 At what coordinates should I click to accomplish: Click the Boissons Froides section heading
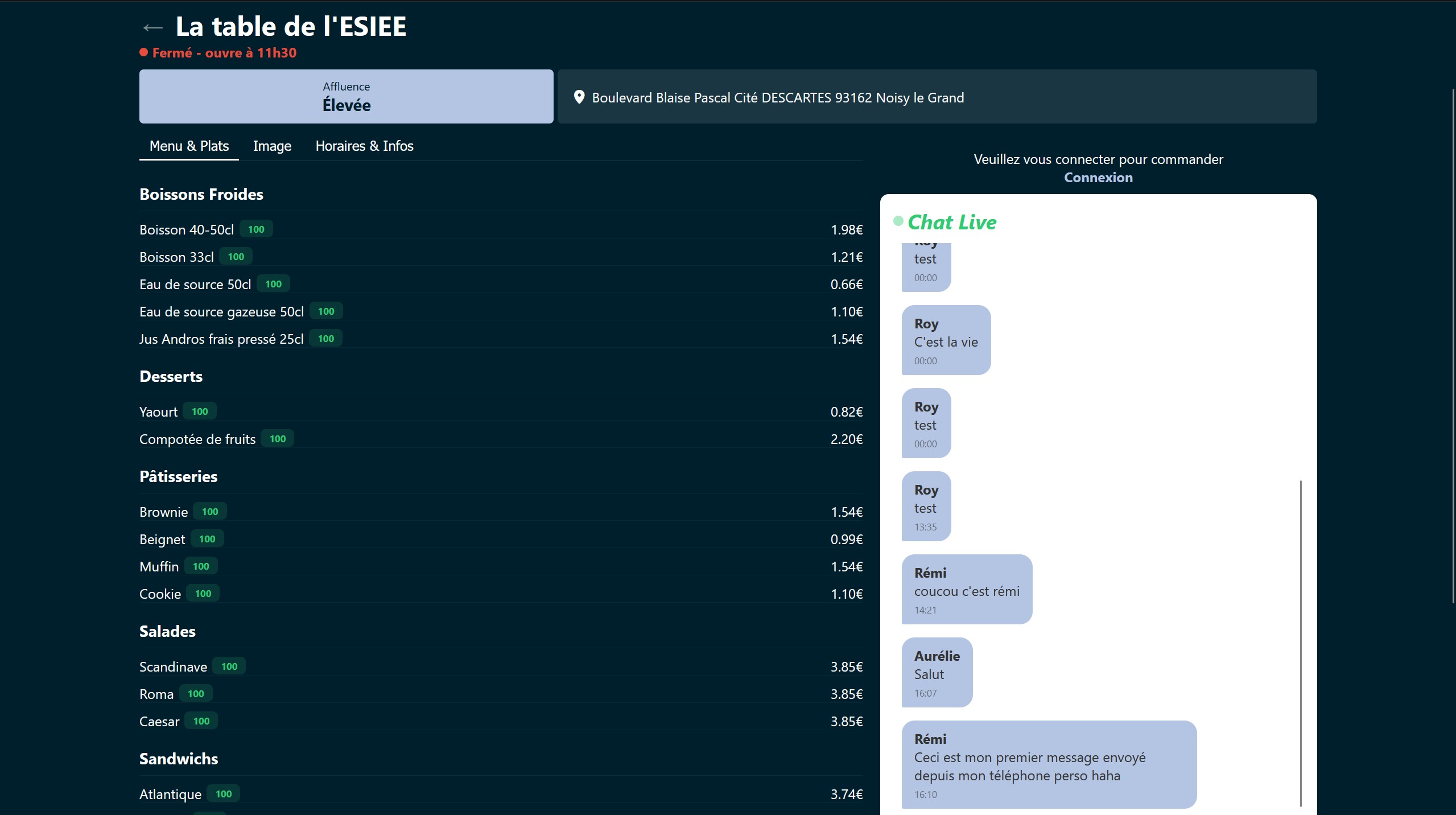coord(201,194)
